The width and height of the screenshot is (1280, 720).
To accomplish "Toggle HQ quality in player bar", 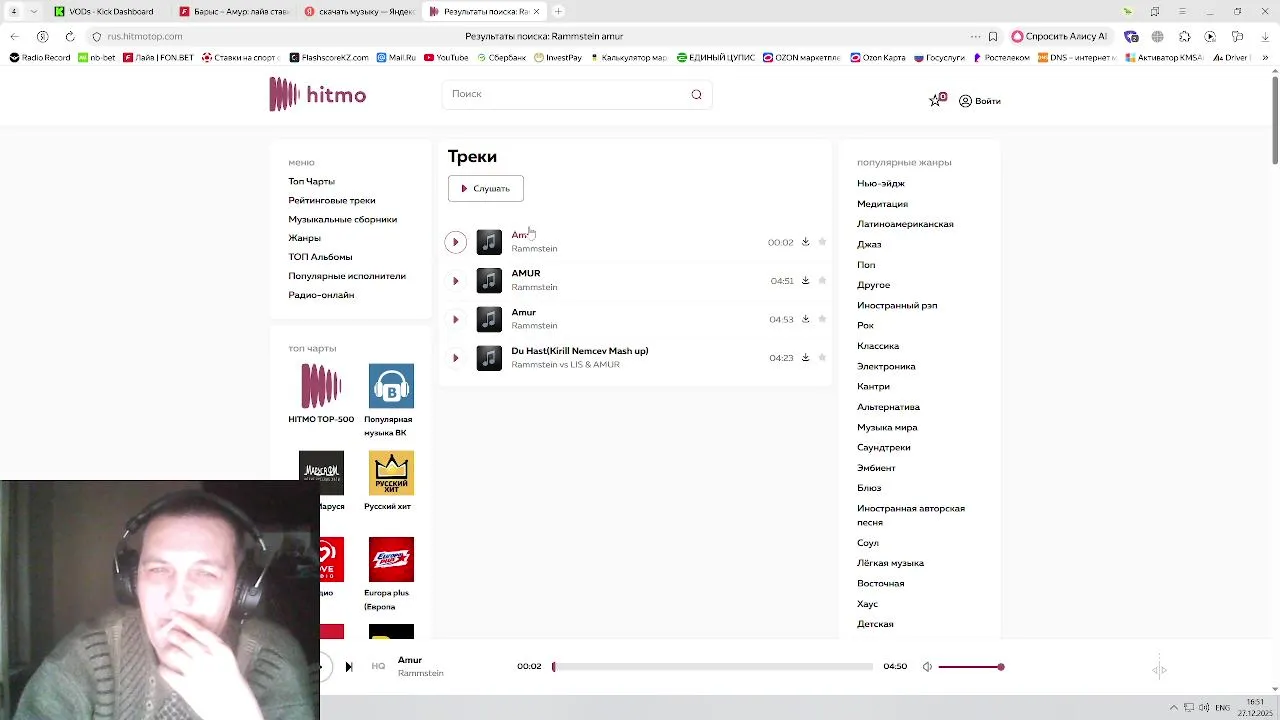I will (x=378, y=666).
